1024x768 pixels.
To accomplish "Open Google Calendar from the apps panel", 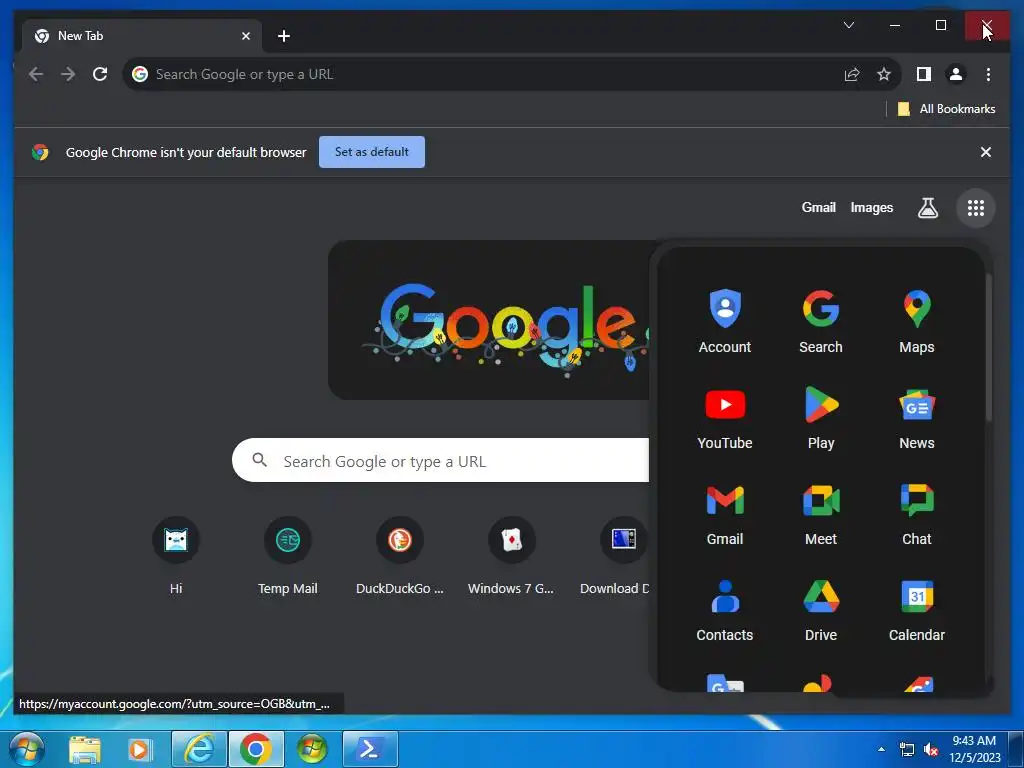I will 916,610.
